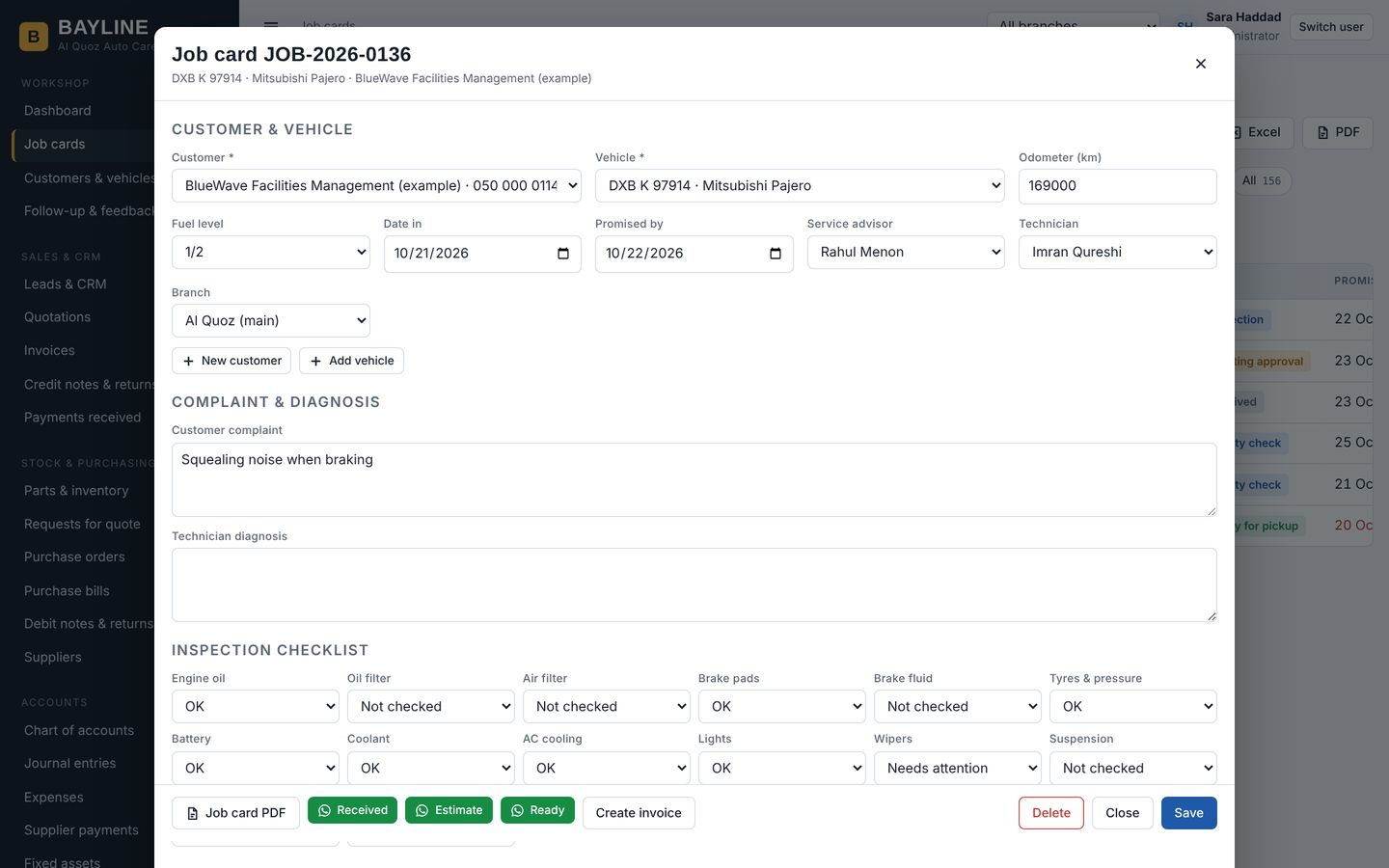Click the Customer complaint text area
Viewport: 1389px width, 868px height.
694,479
